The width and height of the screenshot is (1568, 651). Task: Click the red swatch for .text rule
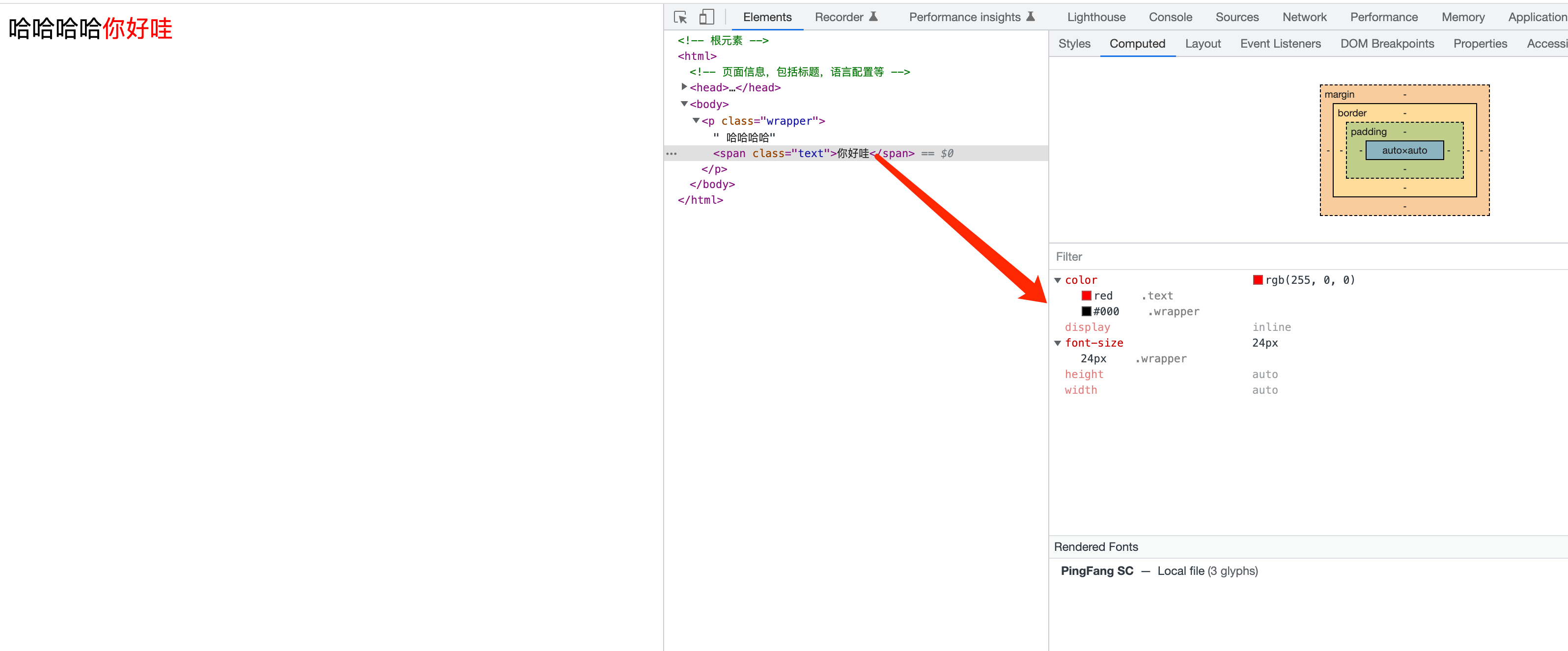(x=1086, y=296)
